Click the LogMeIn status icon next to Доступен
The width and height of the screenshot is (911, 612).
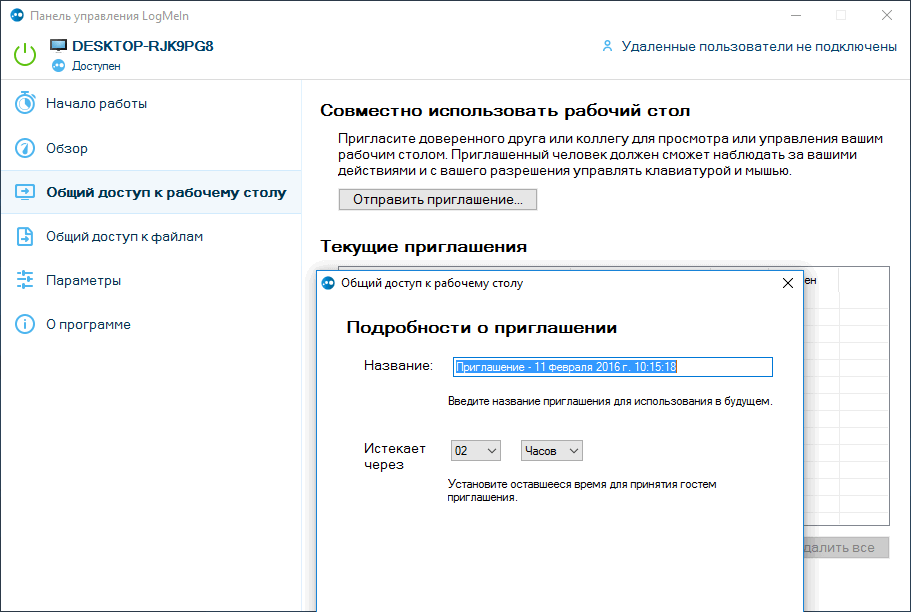pos(59,66)
